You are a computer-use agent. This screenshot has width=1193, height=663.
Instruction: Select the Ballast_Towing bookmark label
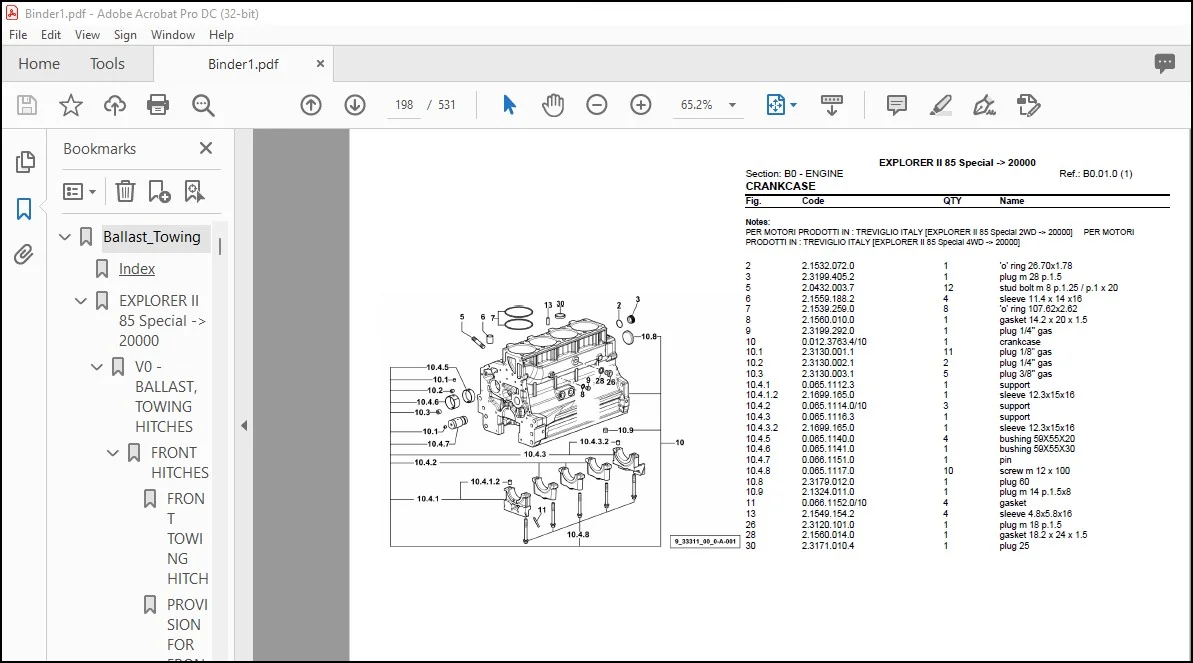click(152, 237)
